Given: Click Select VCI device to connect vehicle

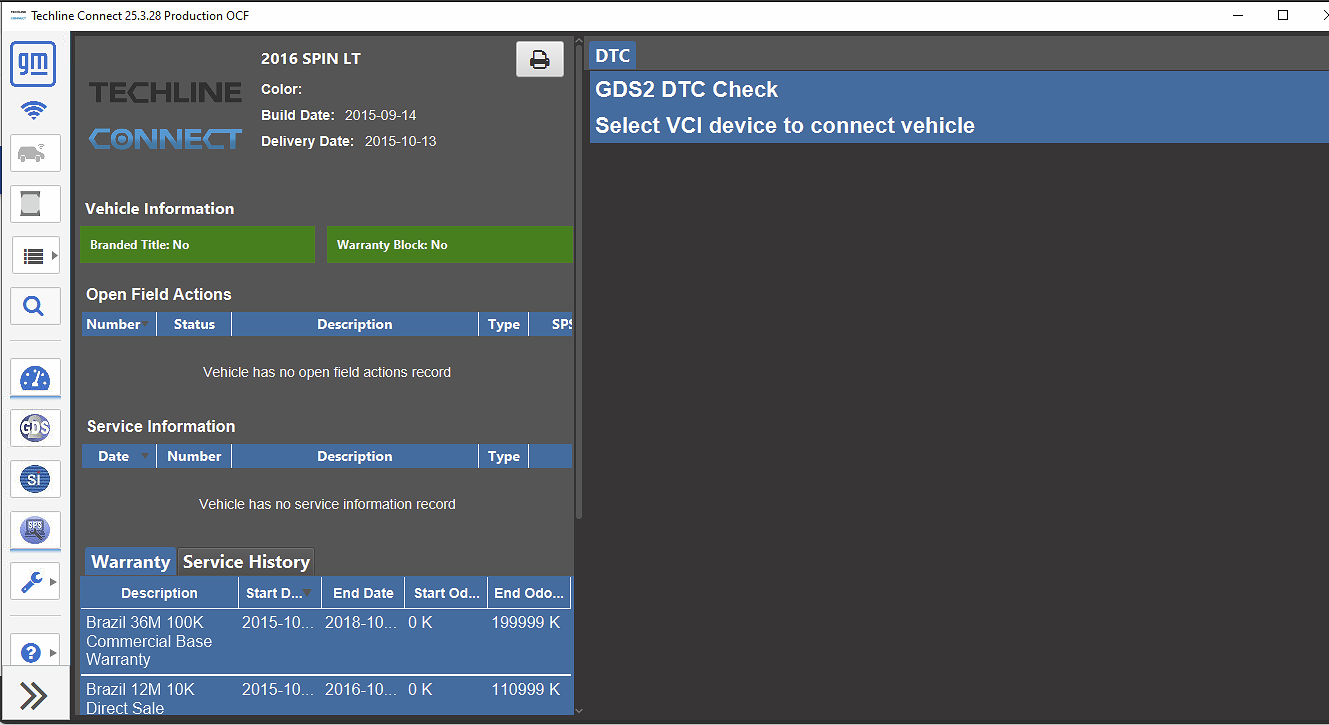Looking at the screenshot, I should point(785,126).
